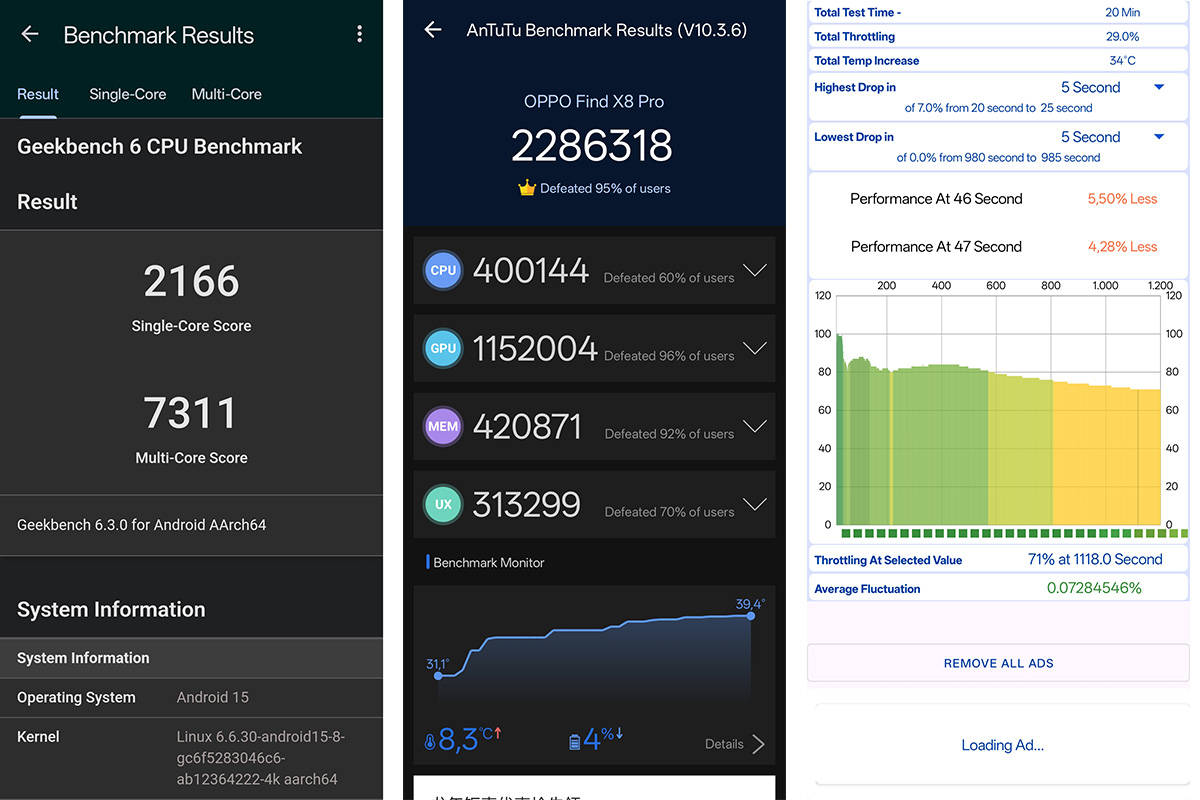Open the Lowest Drop interval dropdown

(1159, 137)
